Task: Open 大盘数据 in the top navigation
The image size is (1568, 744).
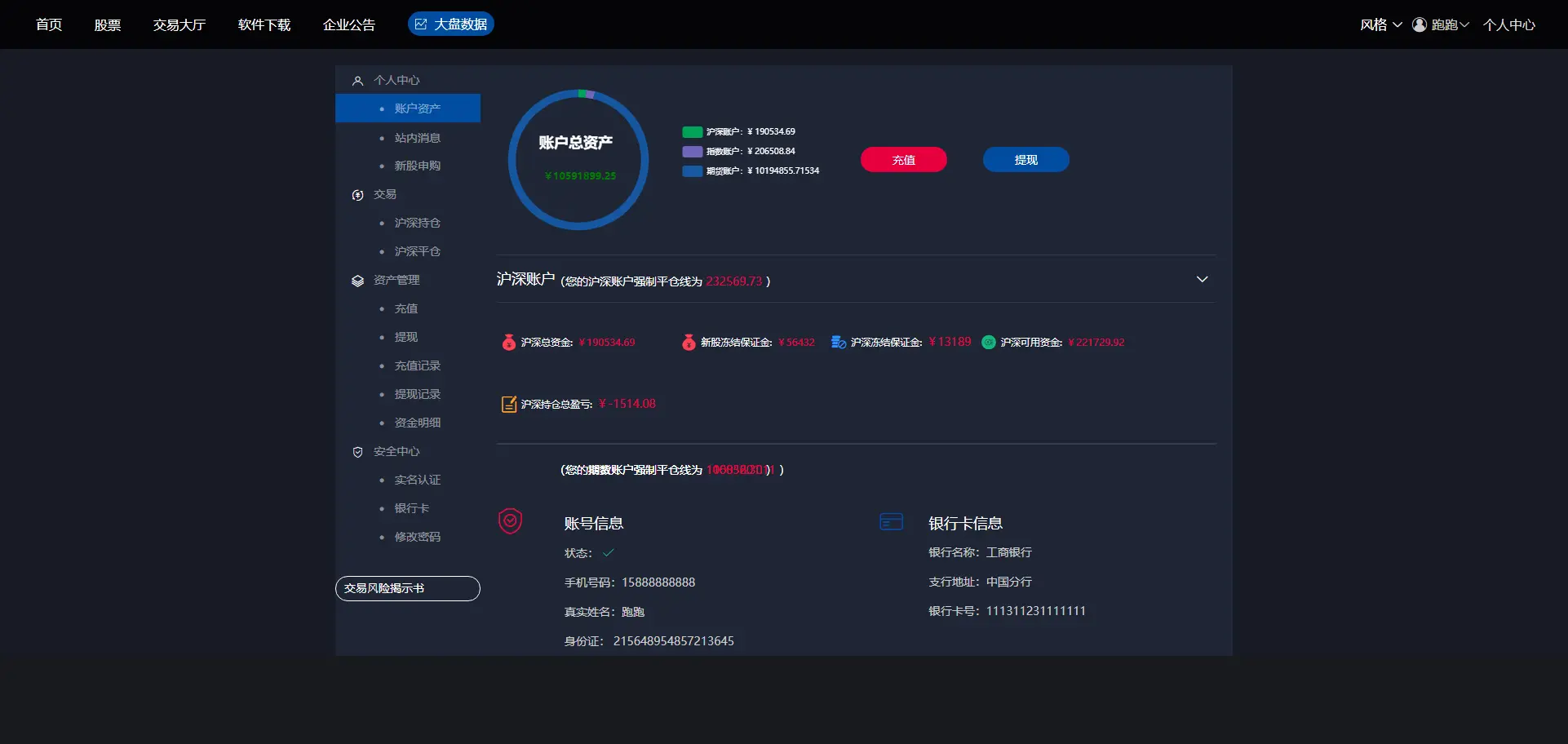Action: [451, 24]
